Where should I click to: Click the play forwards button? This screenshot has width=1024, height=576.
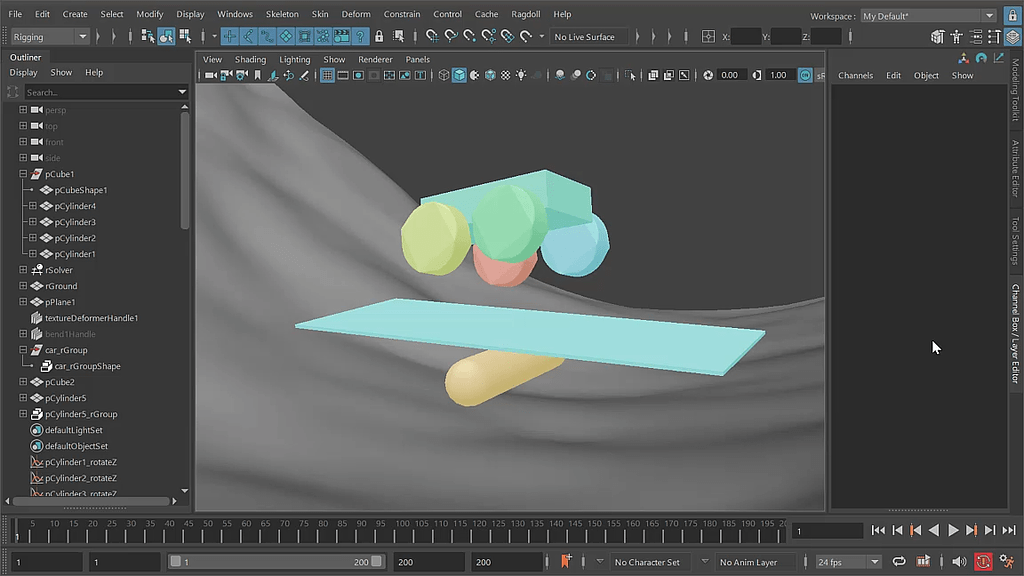point(952,531)
